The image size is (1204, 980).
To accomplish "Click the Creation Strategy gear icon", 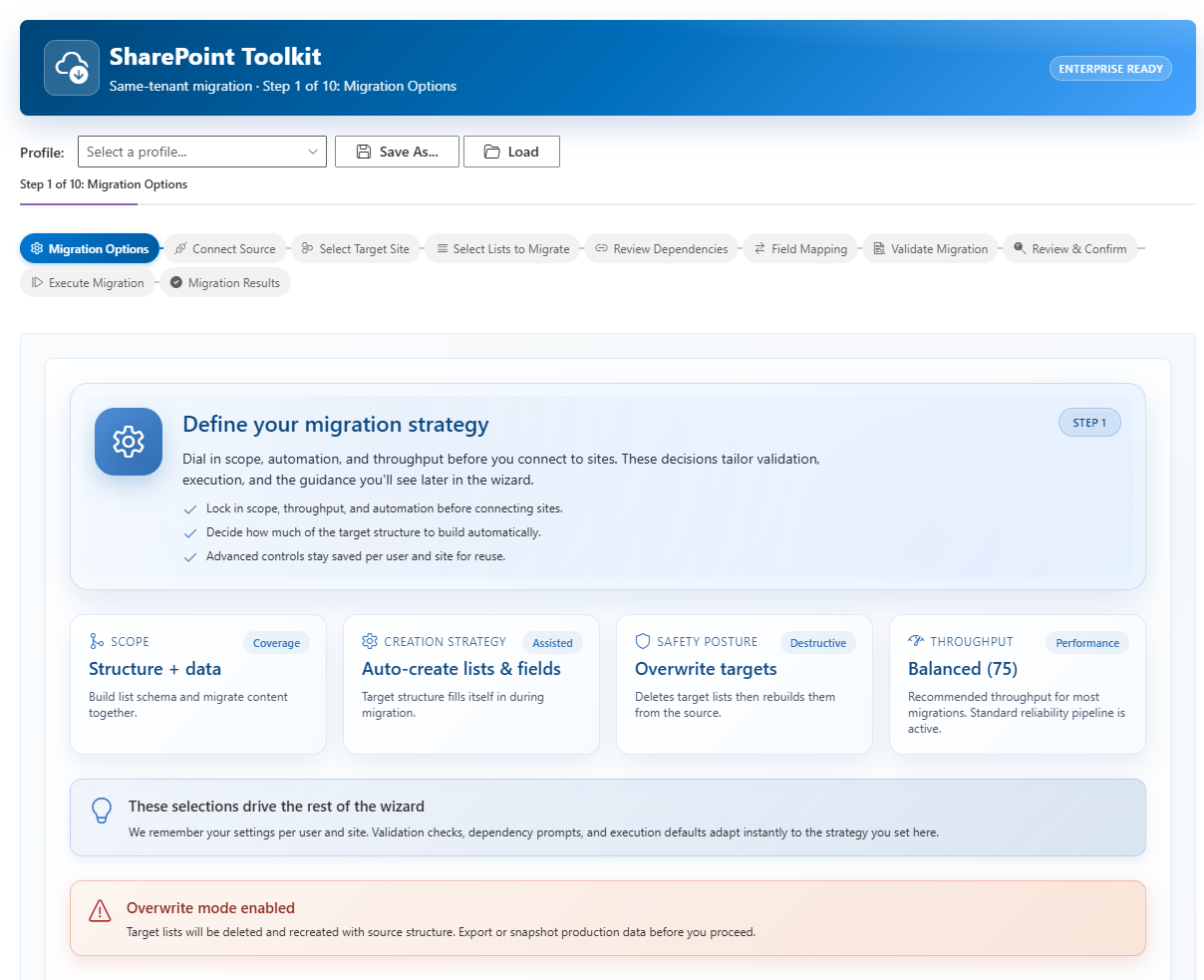I will click(370, 641).
